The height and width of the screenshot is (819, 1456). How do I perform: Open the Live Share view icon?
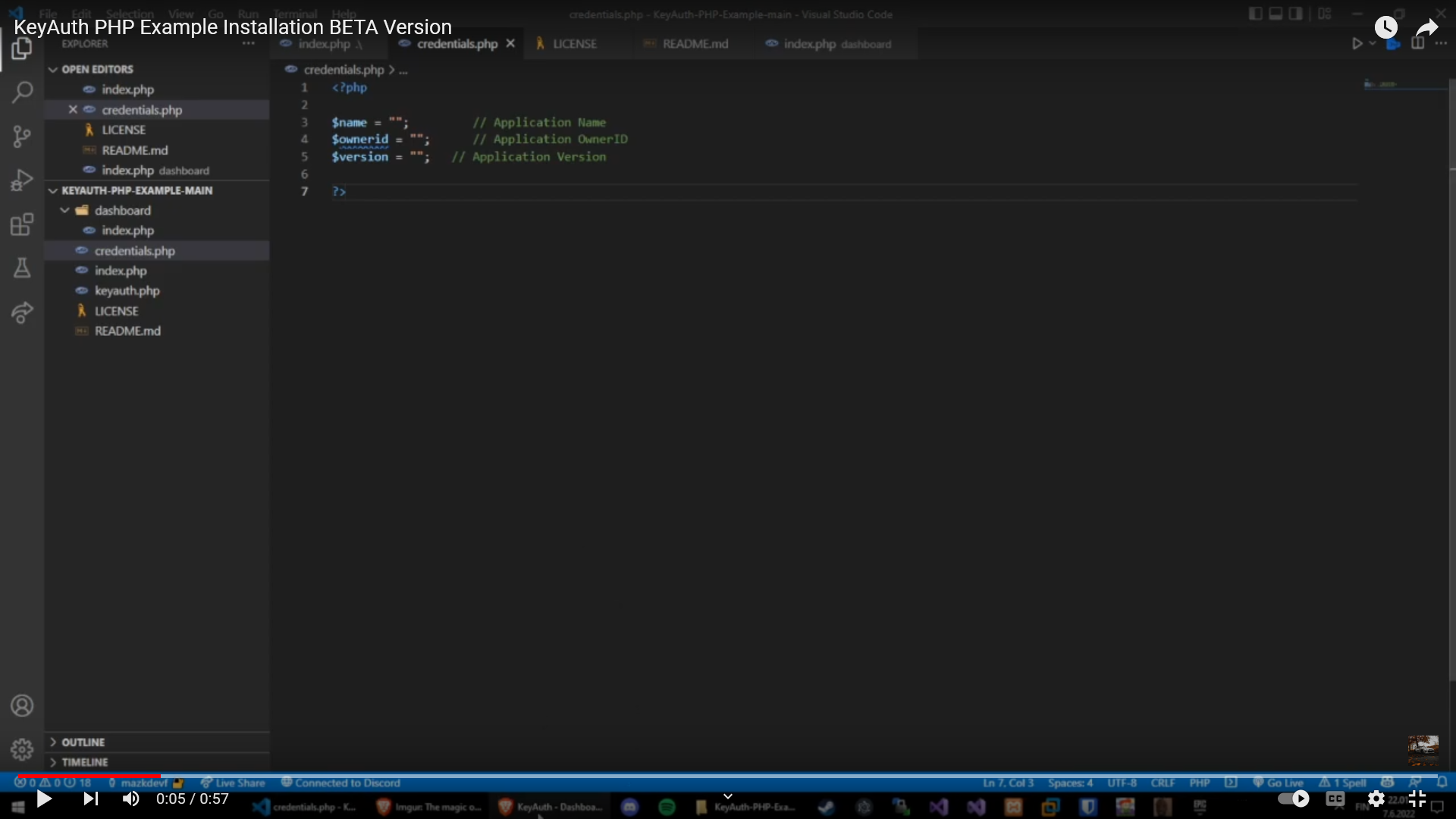click(22, 312)
